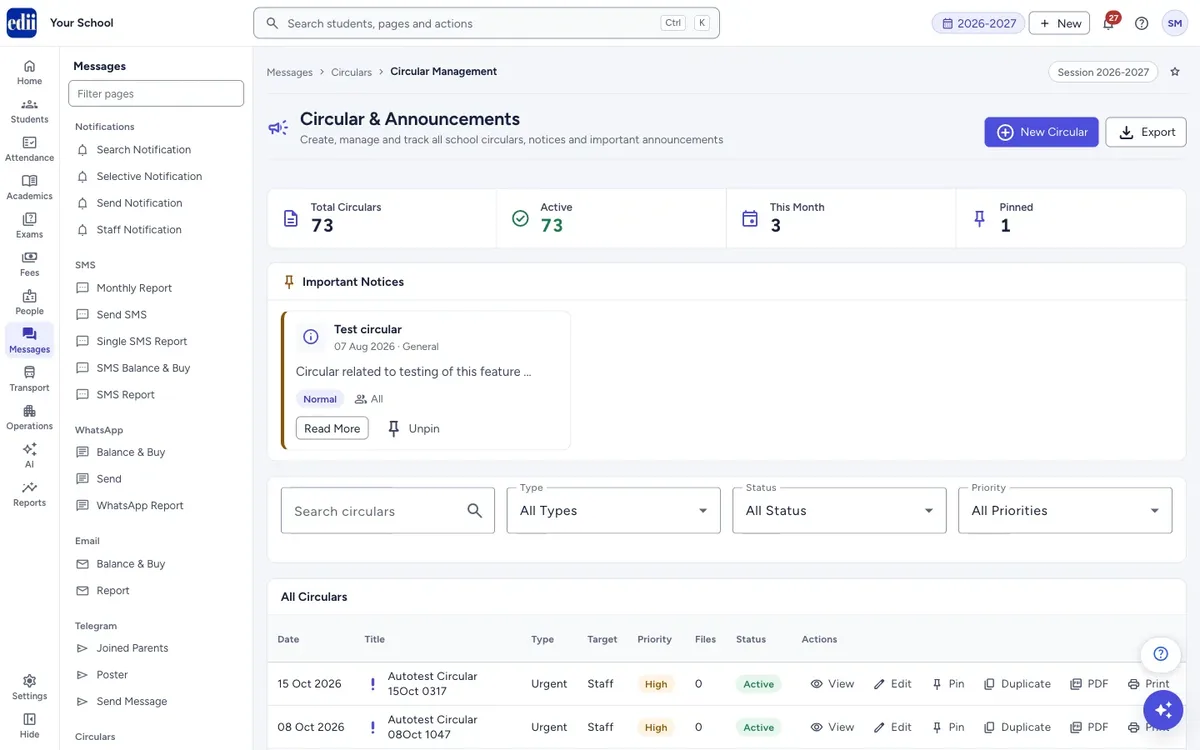The image size is (1200, 750).
Task: Click the Filter pages input
Action: (x=156, y=93)
